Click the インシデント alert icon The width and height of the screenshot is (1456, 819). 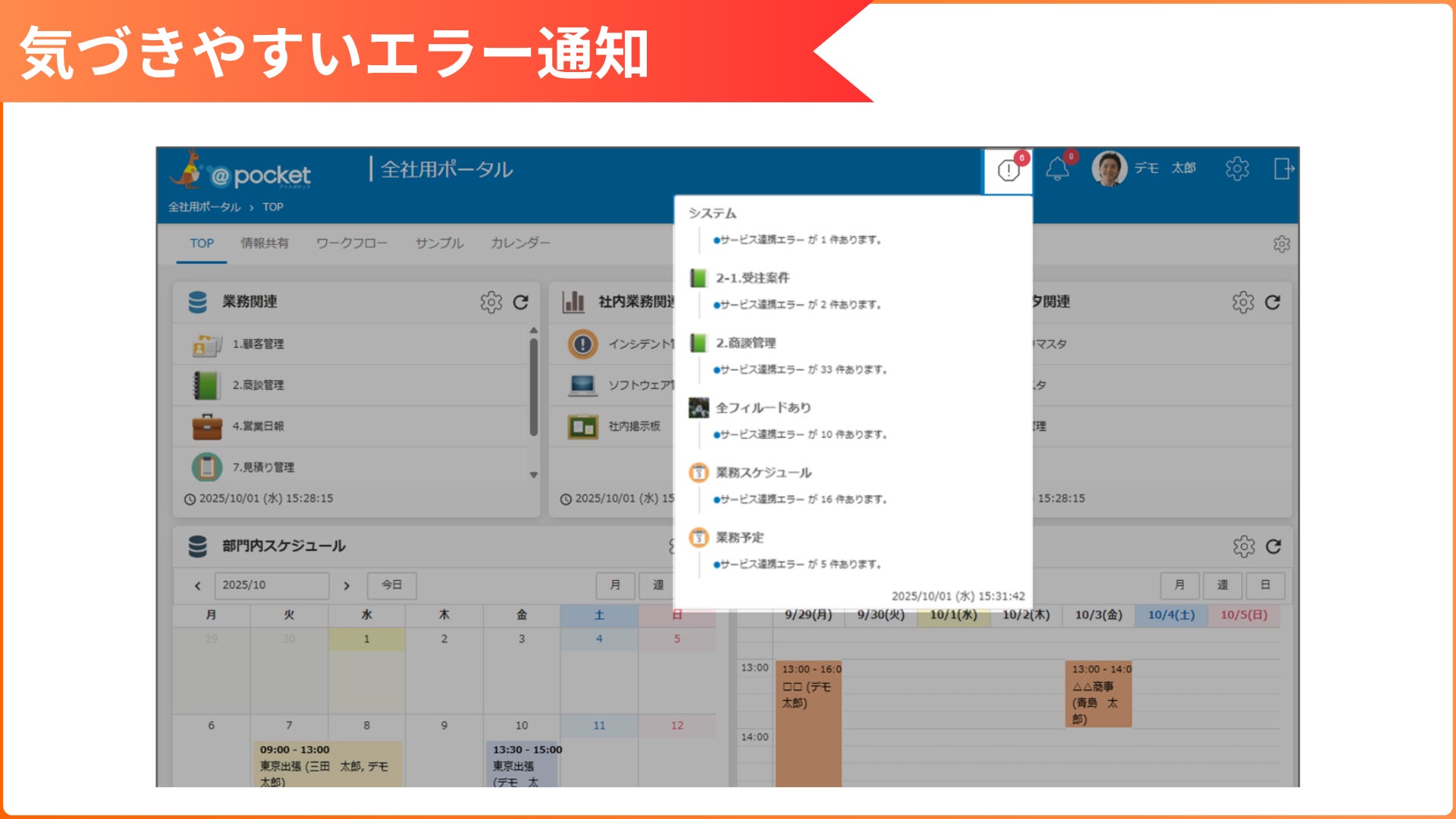pyautogui.click(x=582, y=344)
